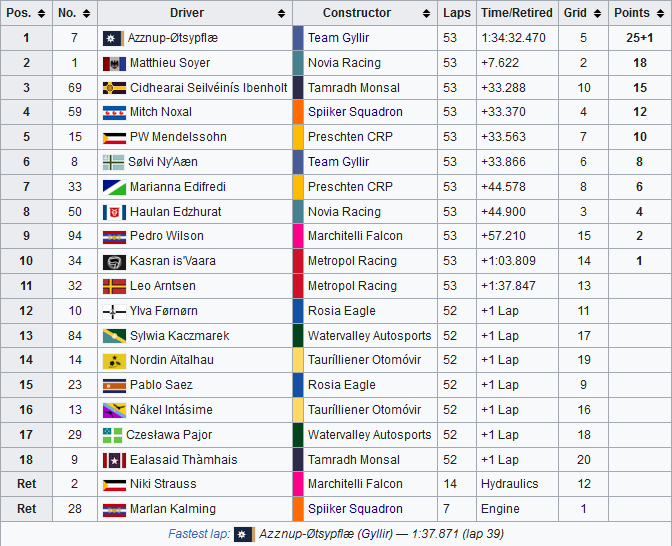Image resolution: width=672 pixels, height=546 pixels.
Task: Click the flag icon beside Mitch Noxal
Action: tap(112, 112)
